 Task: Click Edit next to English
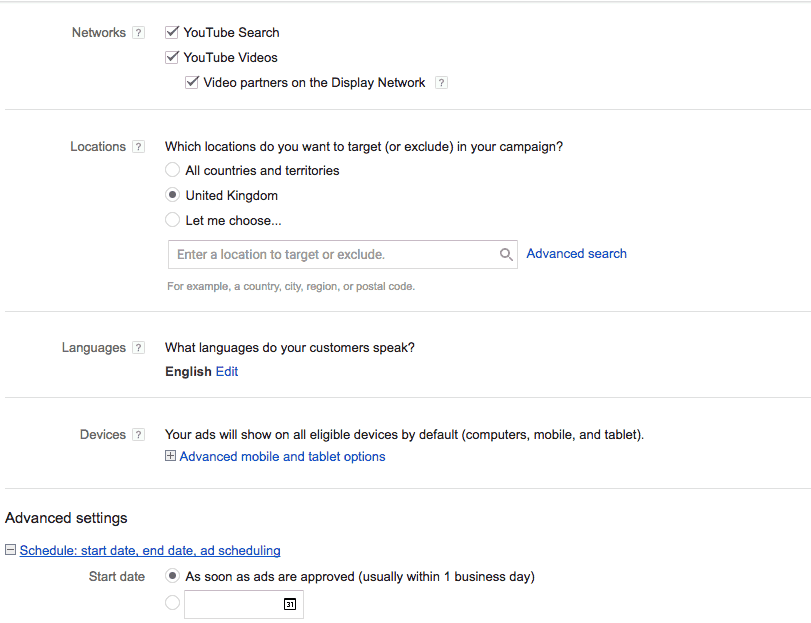point(227,372)
